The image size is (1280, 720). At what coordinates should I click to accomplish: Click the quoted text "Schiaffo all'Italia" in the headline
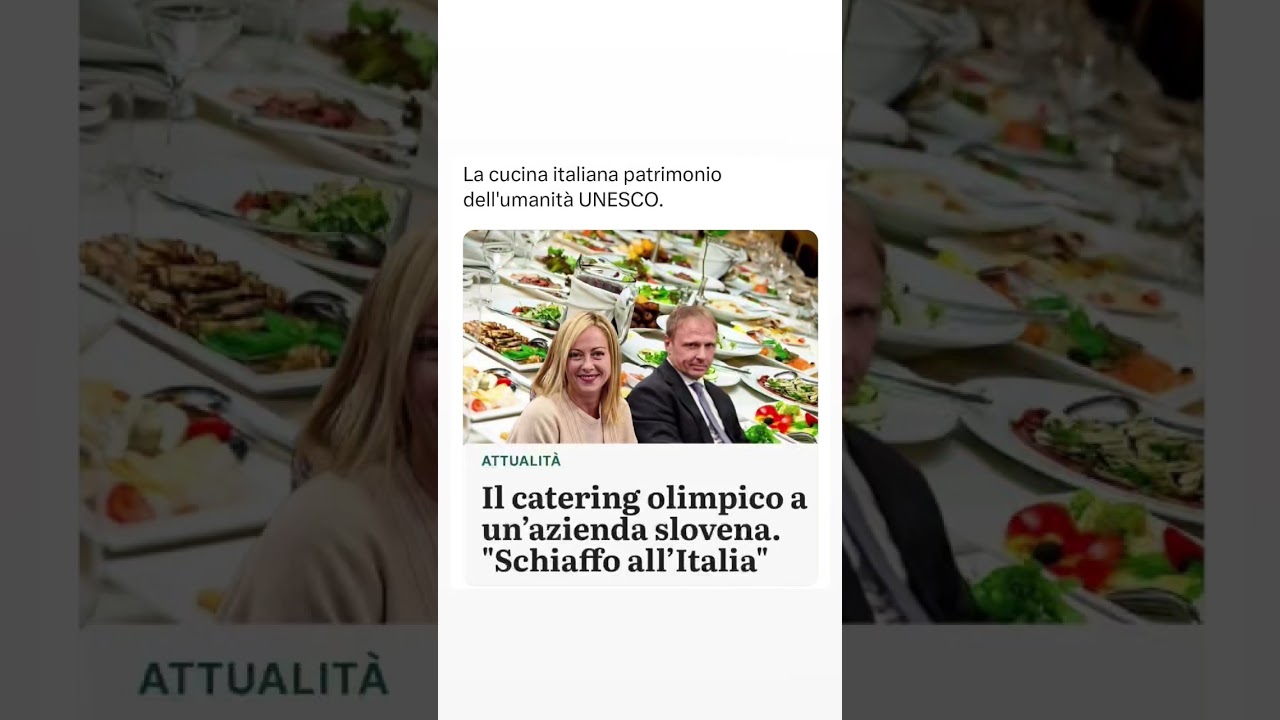[x=625, y=561]
